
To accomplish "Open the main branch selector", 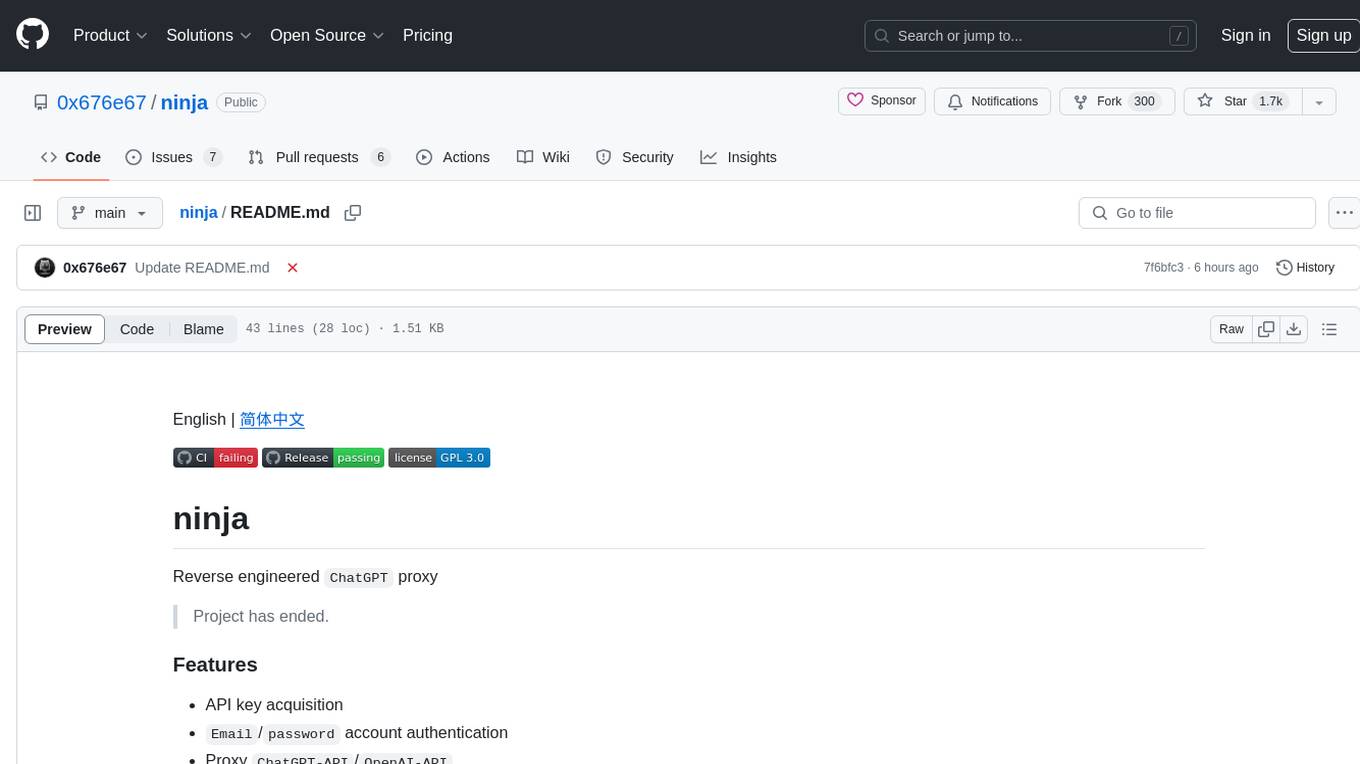I will (x=110, y=213).
